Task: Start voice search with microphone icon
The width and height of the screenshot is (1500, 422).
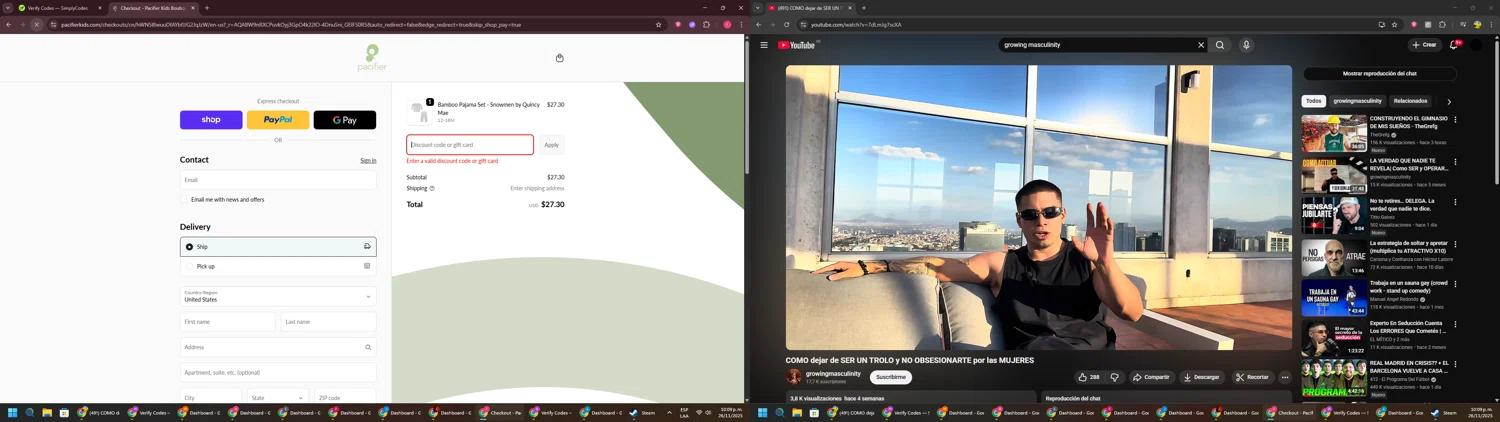Action: 1246,45
